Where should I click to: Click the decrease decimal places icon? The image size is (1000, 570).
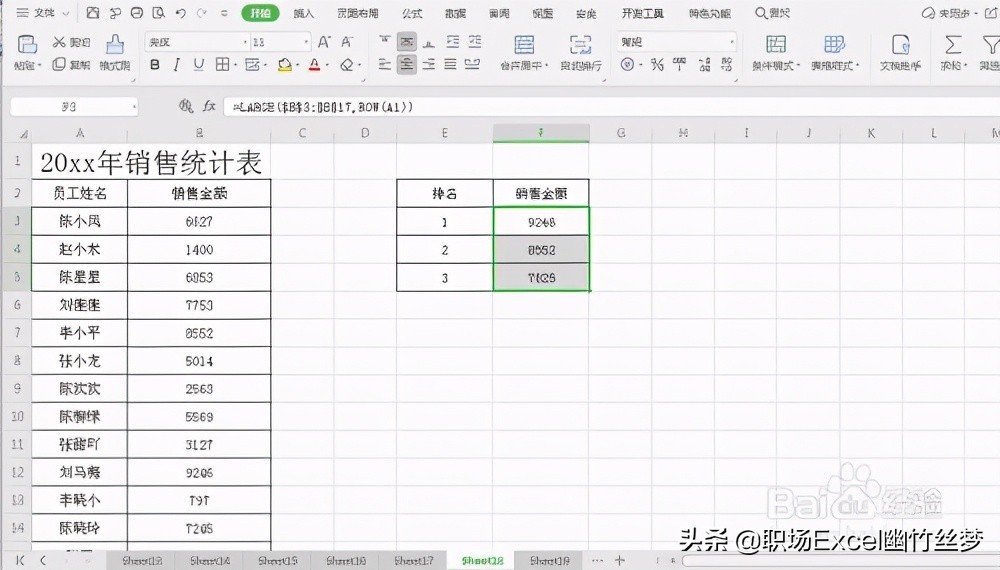[x=727, y=64]
